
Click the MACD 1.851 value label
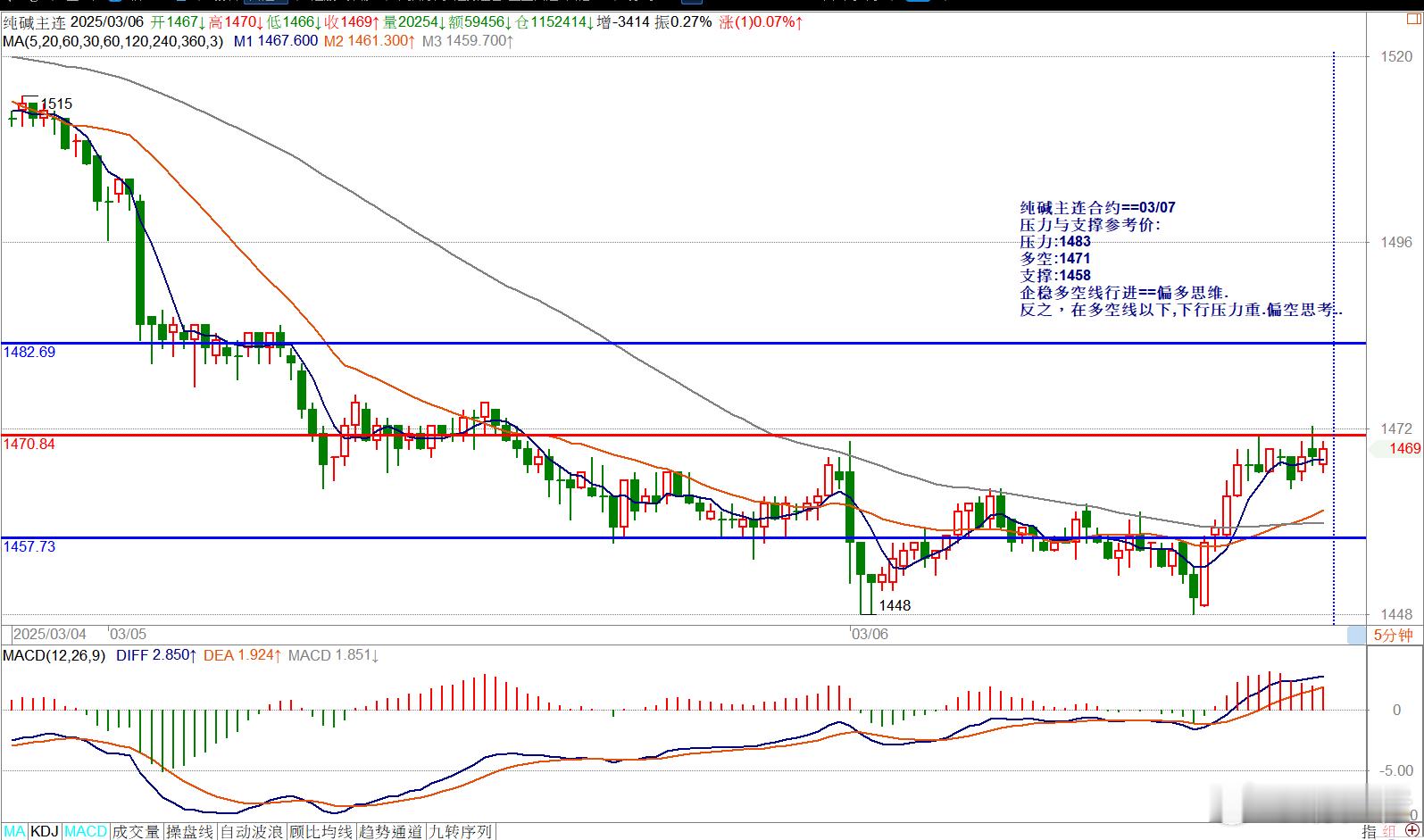coord(333,655)
